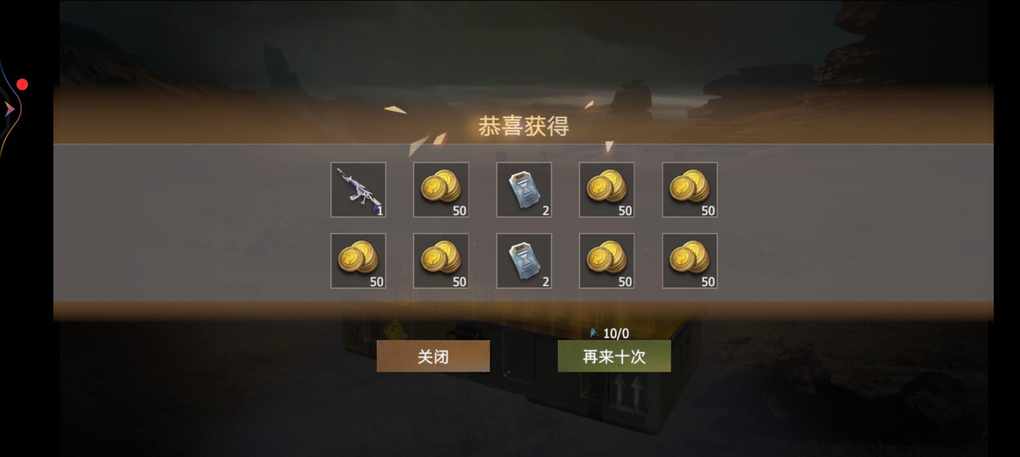Select the second bottom-row coin reward
Image resolution: width=1020 pixels, height=457 pixels.
pos(441,261)
